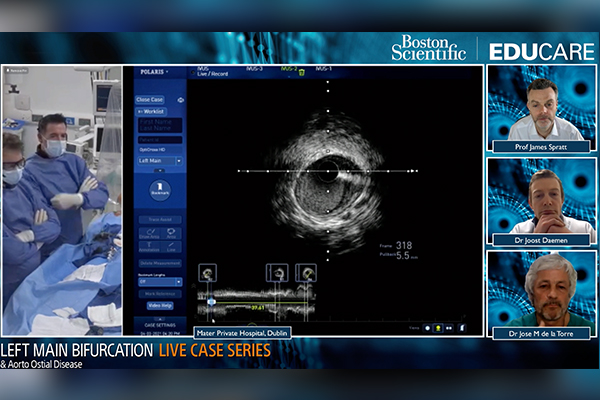
Task: Switch to the IVUS-3 tab
Action: (x=257, y=69)
